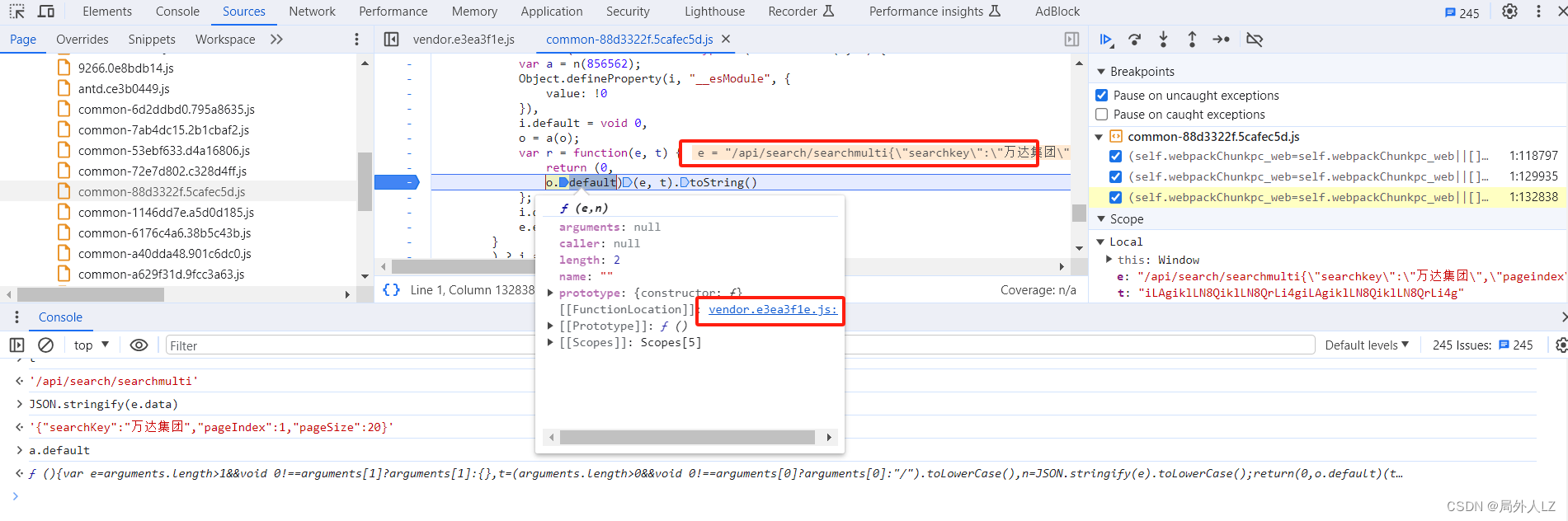1568x521 pixels.
Task: Open common-1146dd7e.a5d0d185.js file
Action: click(166, 212)
